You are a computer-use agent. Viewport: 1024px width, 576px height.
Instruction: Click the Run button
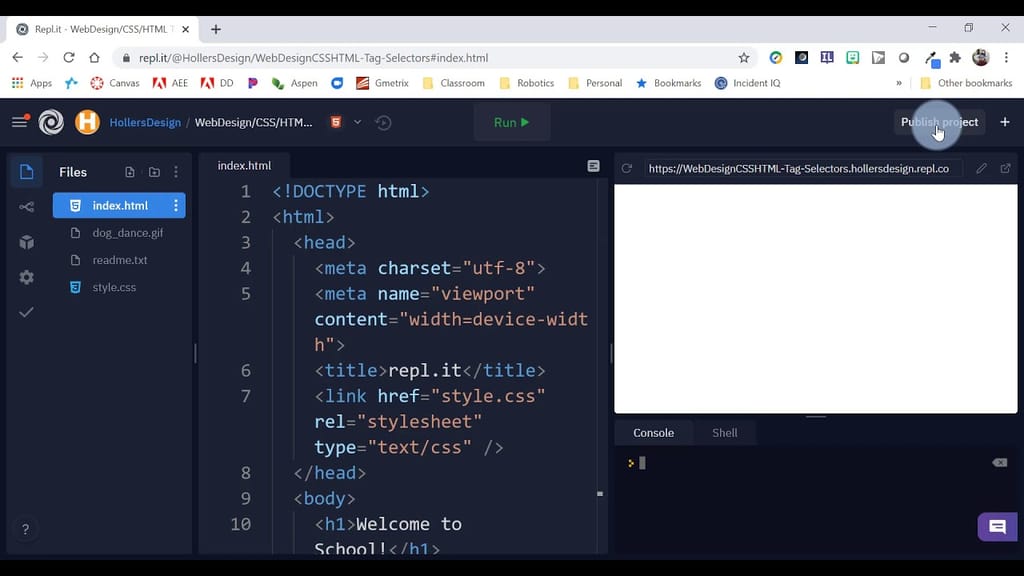tap(511, 122)
